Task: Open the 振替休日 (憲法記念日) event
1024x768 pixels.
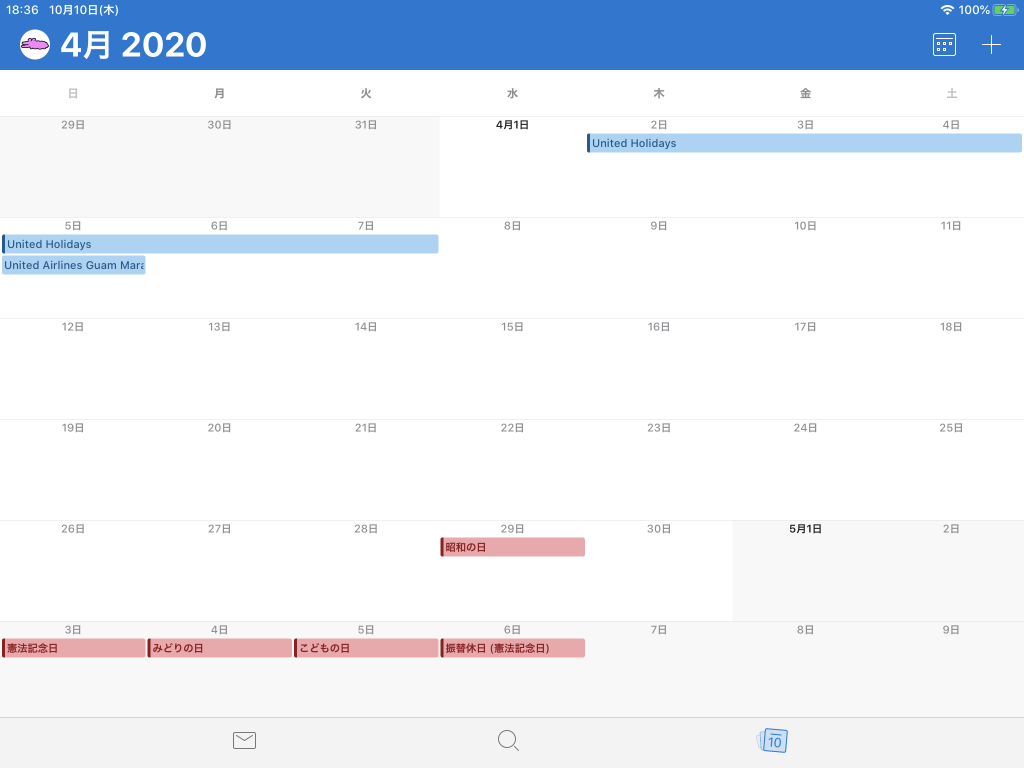Action: click(x=513, y=649)
